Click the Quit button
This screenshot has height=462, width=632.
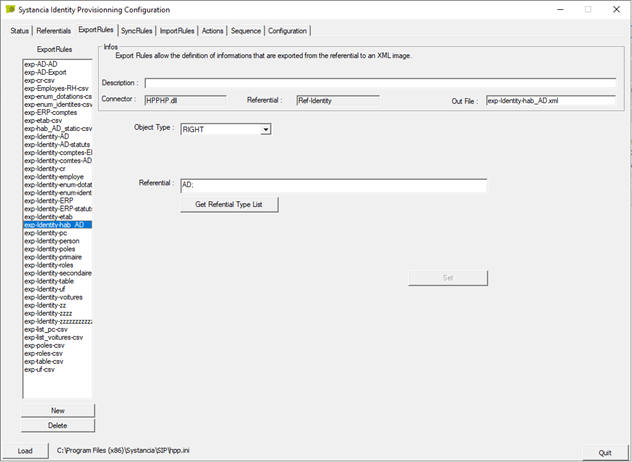pyautogui.click(x=605, y=453)
